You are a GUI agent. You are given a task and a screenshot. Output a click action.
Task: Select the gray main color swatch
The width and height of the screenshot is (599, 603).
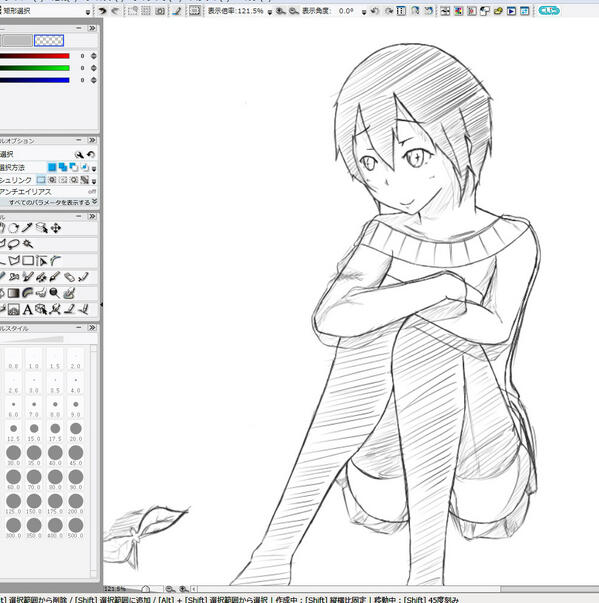click(x=17, y=40)
